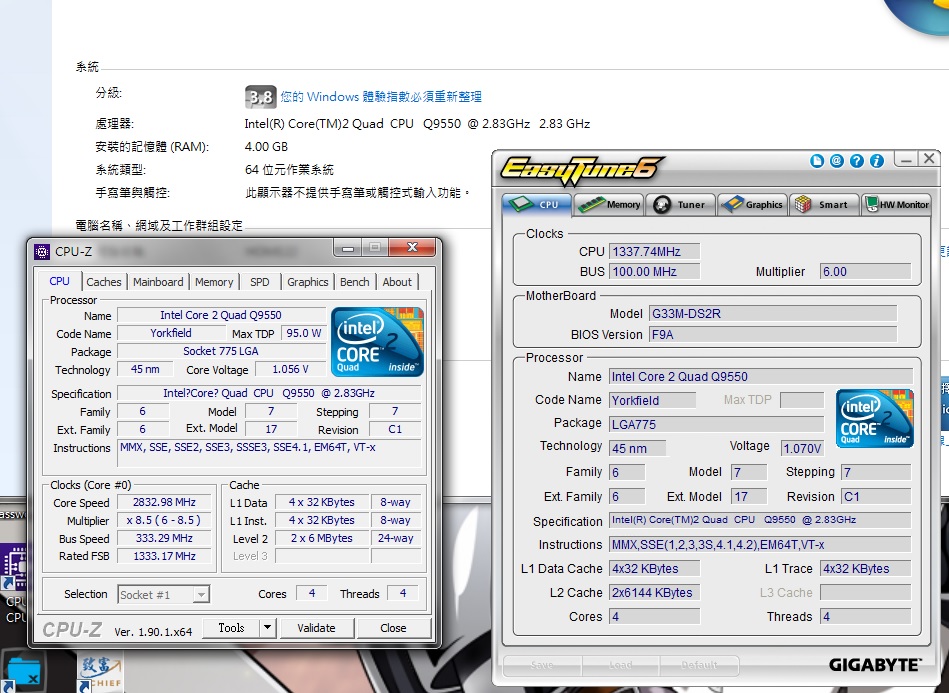
Task: Switch to the HW Monitor tab
Action: coord(896,205)
